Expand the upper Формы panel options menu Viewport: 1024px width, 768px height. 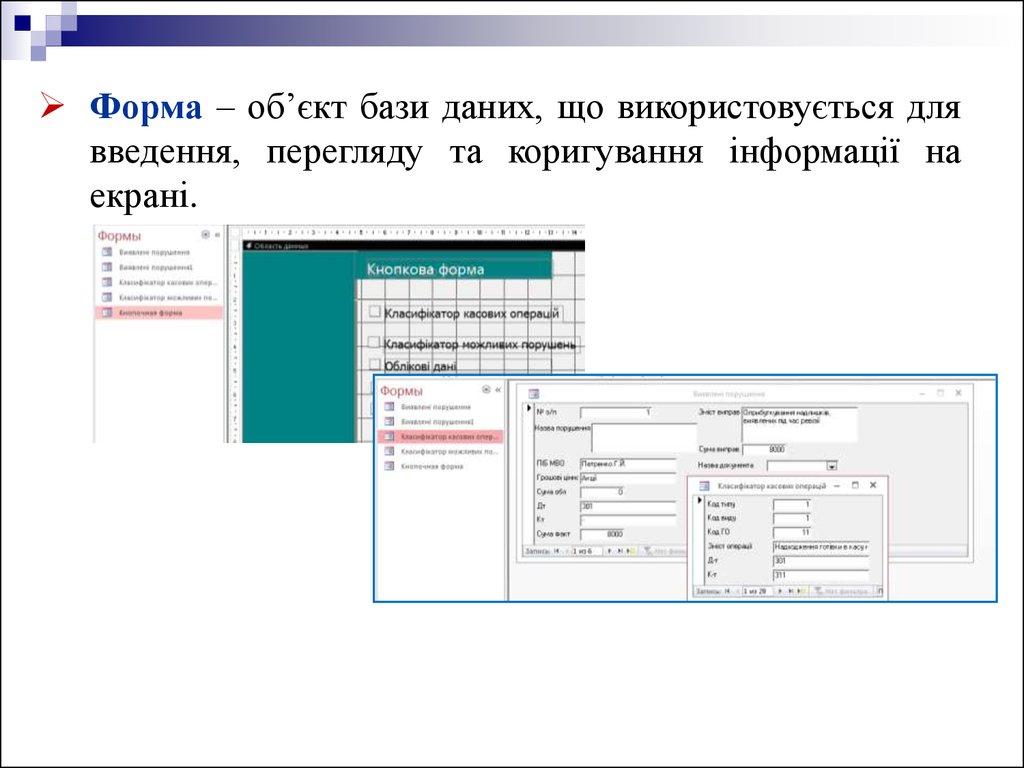(x=205, y=234)
